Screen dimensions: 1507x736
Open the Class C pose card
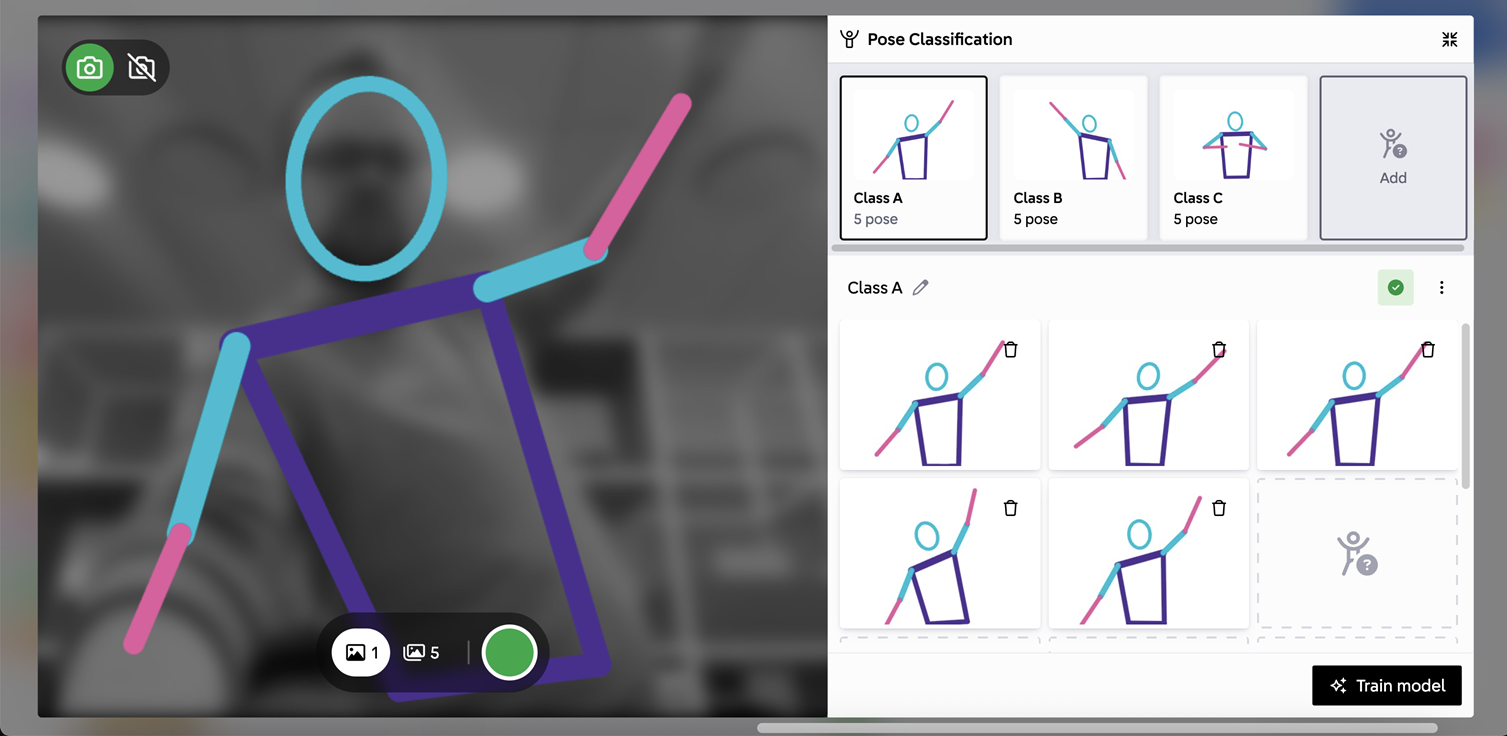click(1233, 158)
